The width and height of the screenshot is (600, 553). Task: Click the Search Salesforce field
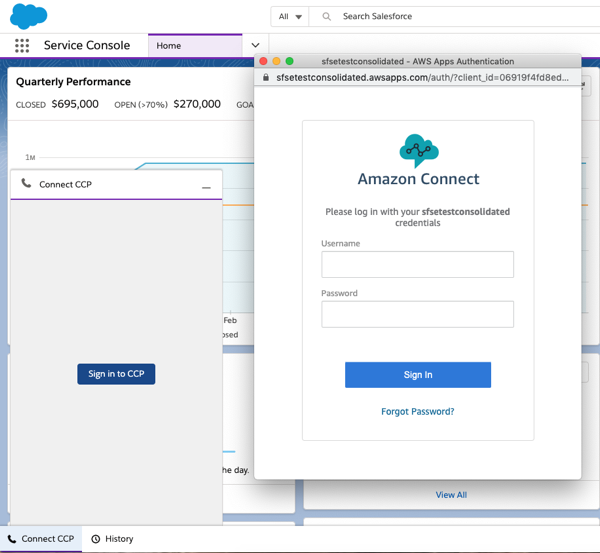(454, 16)
